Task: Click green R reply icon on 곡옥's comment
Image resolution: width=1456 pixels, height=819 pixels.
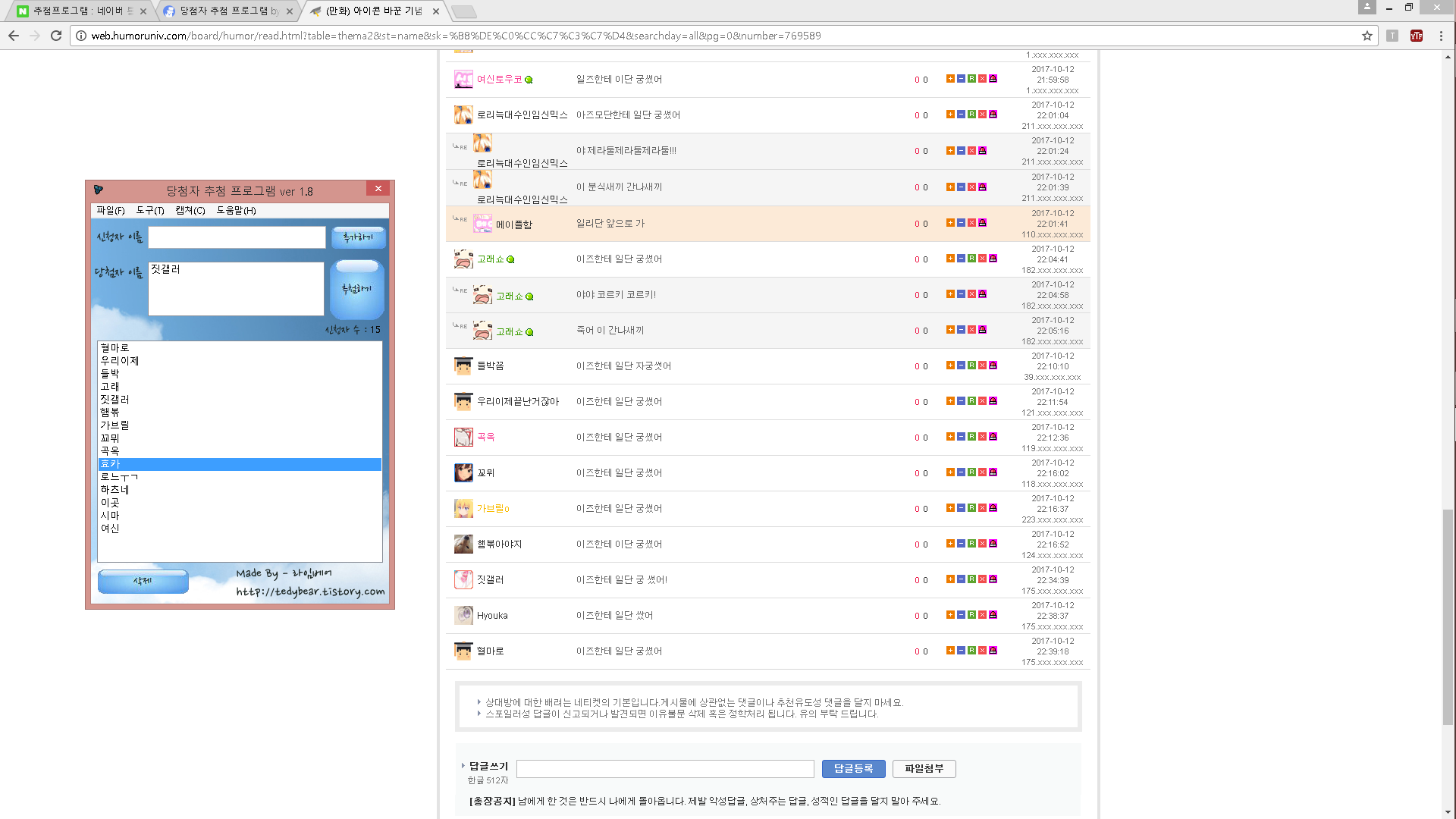Action: [x=971, y=437]
